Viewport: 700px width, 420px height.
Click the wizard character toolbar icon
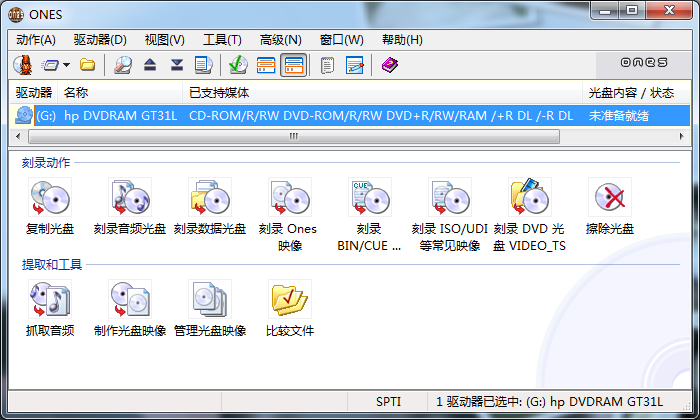(23, 65)
